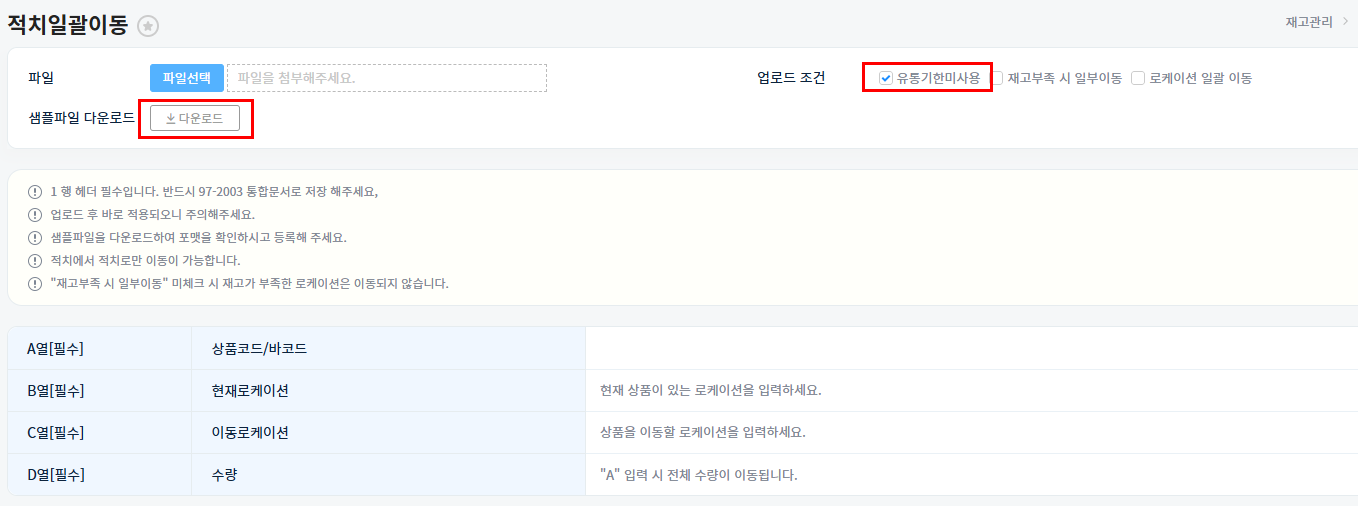The height and width of the screenshot is (506, 1358).
Task: Uncheck the 유통기한미사용 checkbox
Action: click(886, 78)
